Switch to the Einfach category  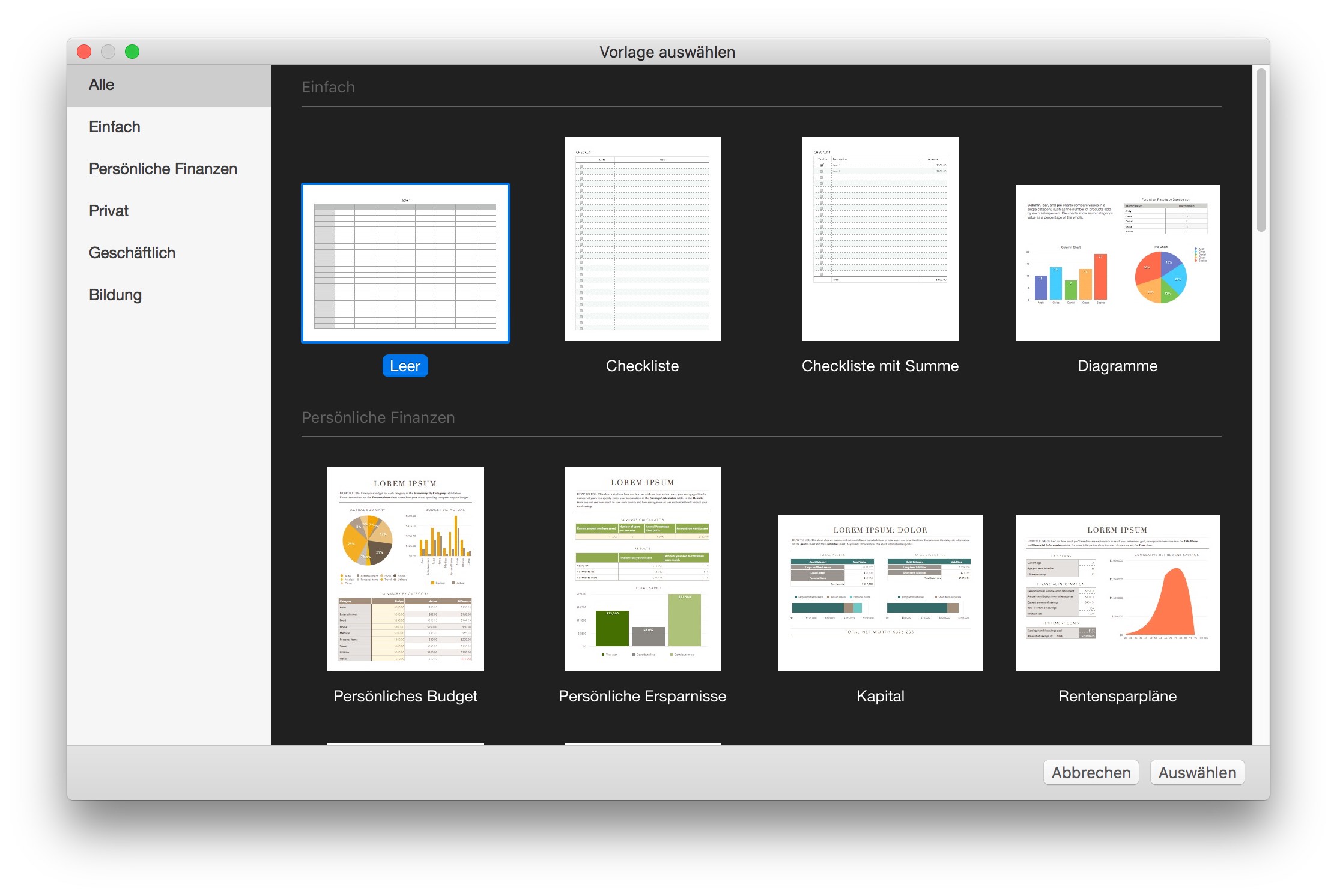(115, 127)
